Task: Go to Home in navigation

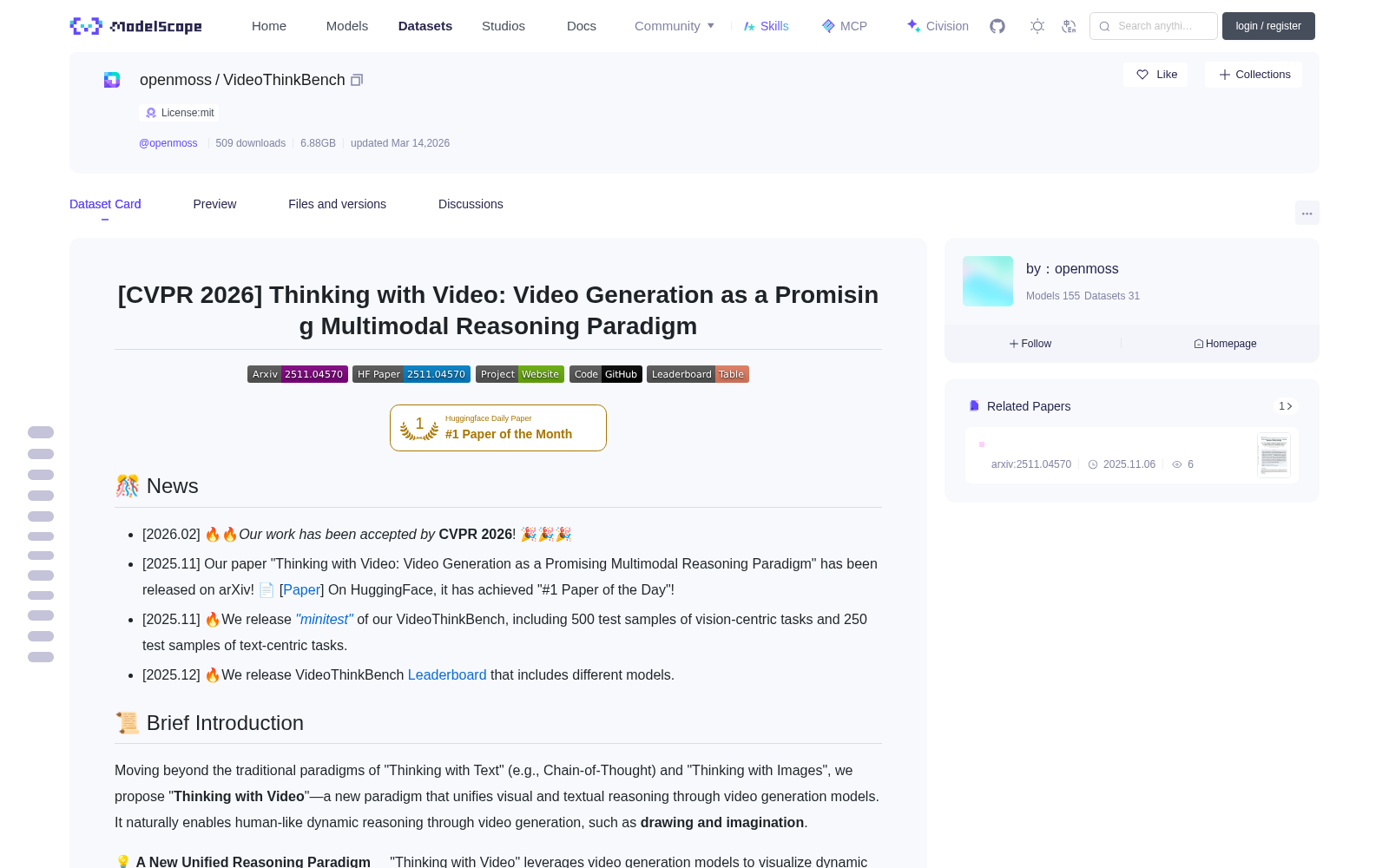Action: coord(269,26)
